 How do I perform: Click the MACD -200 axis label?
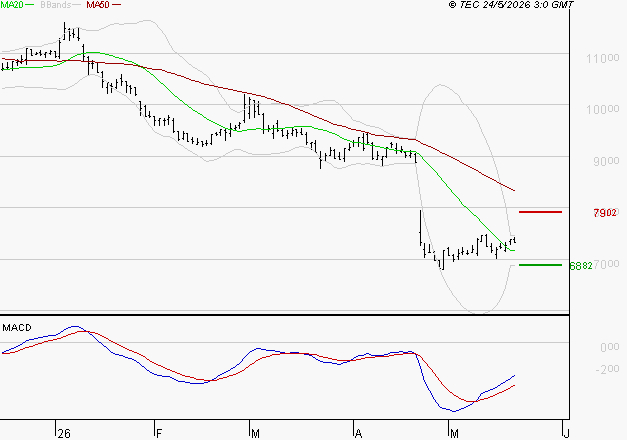coord(607,369)
